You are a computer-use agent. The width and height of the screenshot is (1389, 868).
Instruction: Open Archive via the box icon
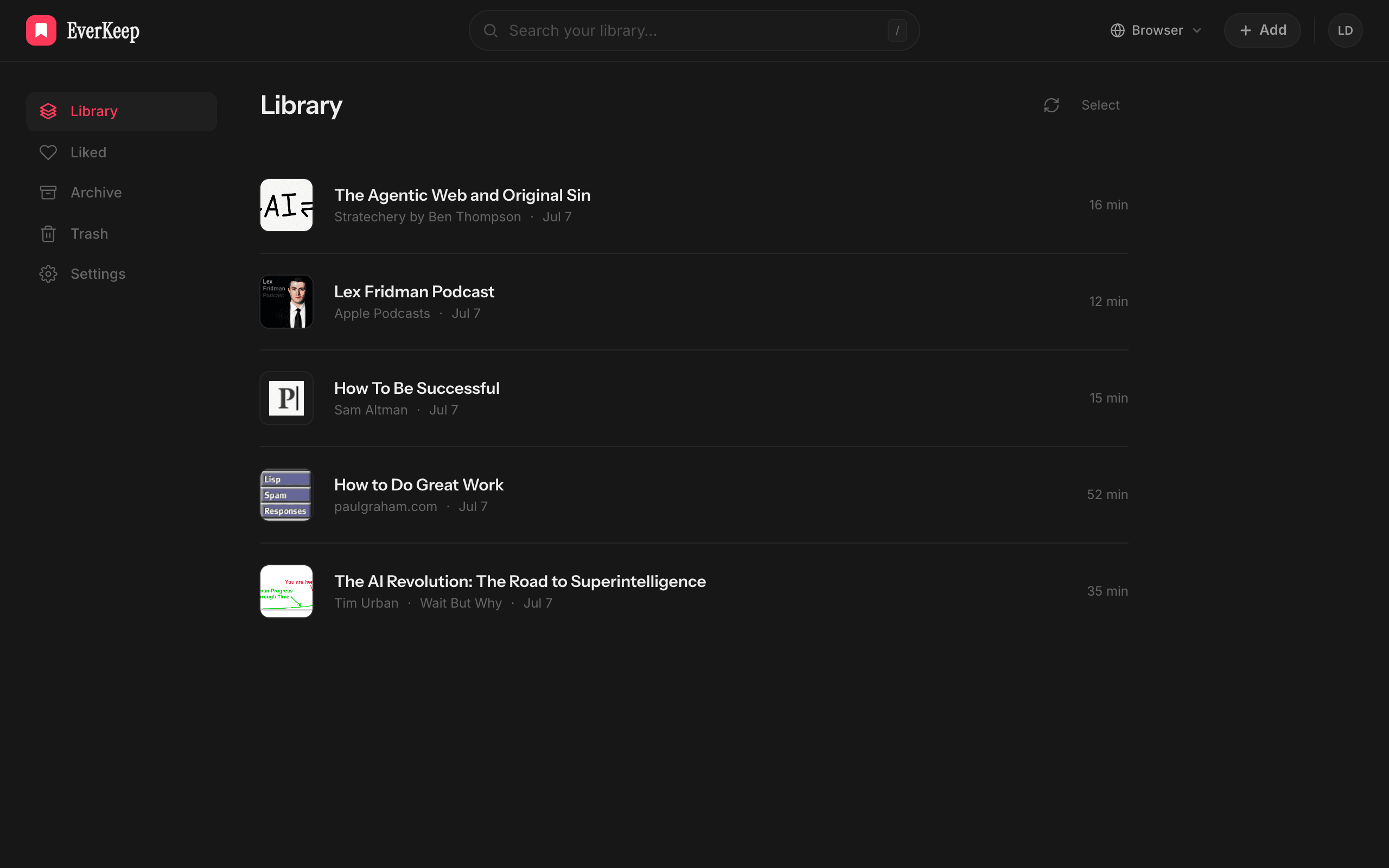point(48,192)
